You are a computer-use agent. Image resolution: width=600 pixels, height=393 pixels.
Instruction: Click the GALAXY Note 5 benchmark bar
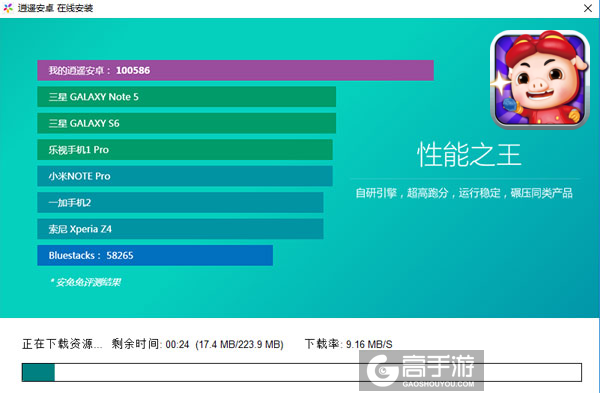186,97
